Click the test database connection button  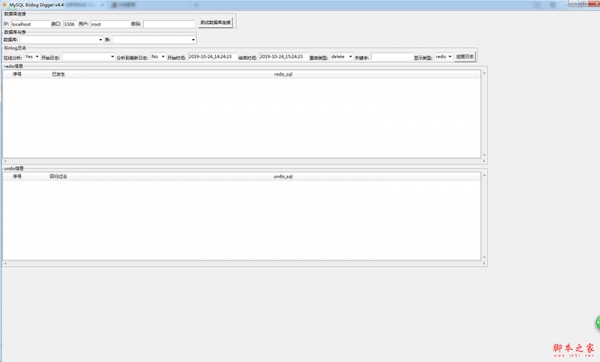(215, 23)
